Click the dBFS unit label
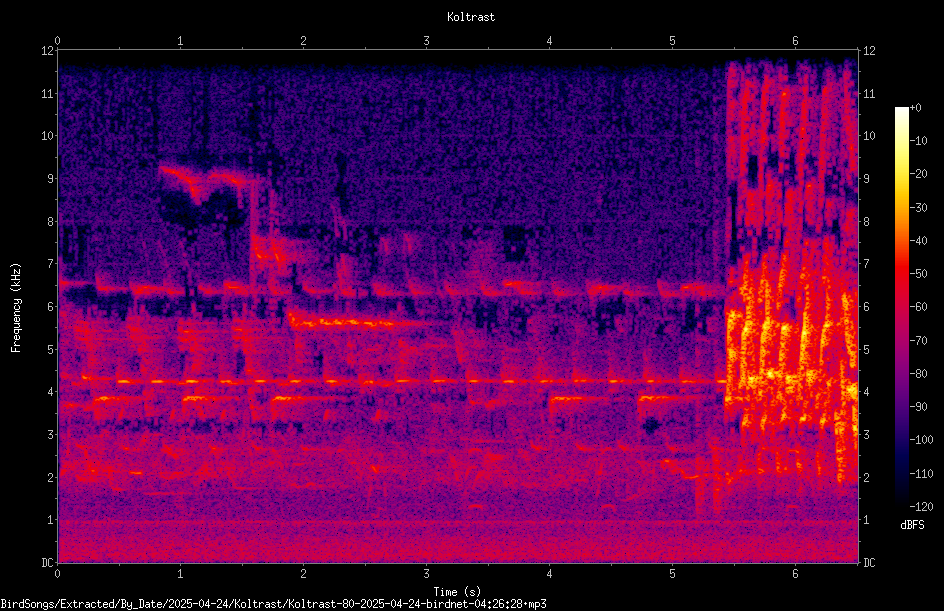 point(912,525)
